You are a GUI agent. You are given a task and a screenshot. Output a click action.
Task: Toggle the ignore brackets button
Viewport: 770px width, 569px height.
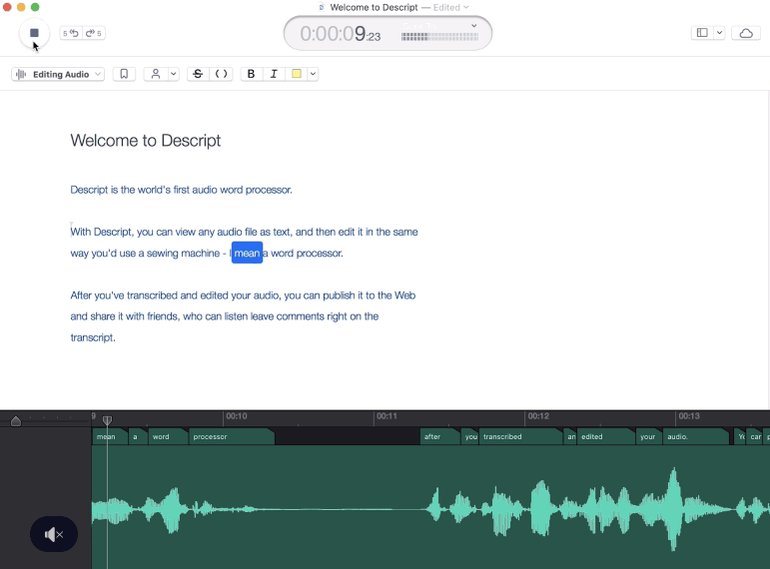pyautogui.click(x=221, y=74)
